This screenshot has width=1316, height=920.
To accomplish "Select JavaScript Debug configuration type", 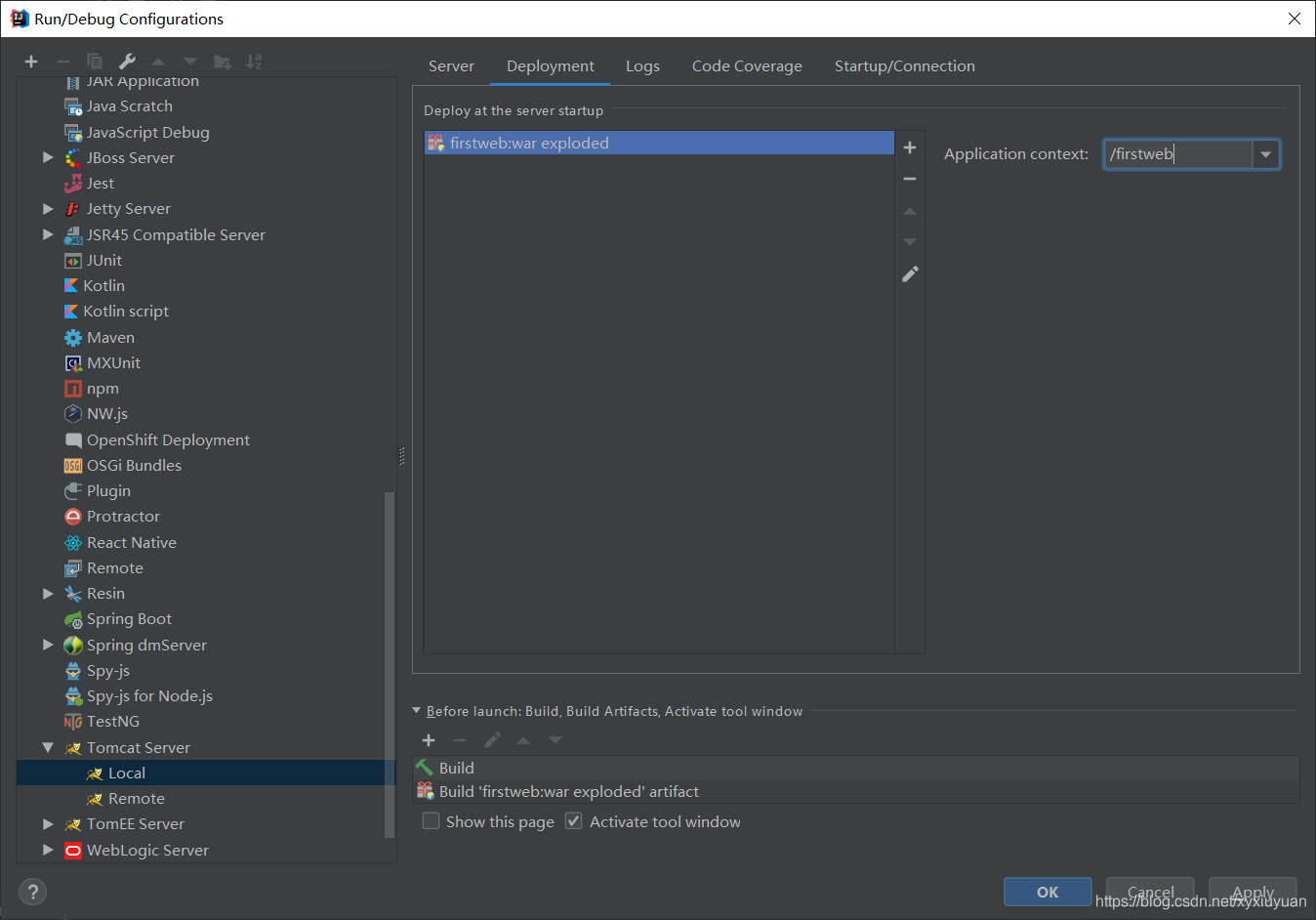I will point(137,132).
